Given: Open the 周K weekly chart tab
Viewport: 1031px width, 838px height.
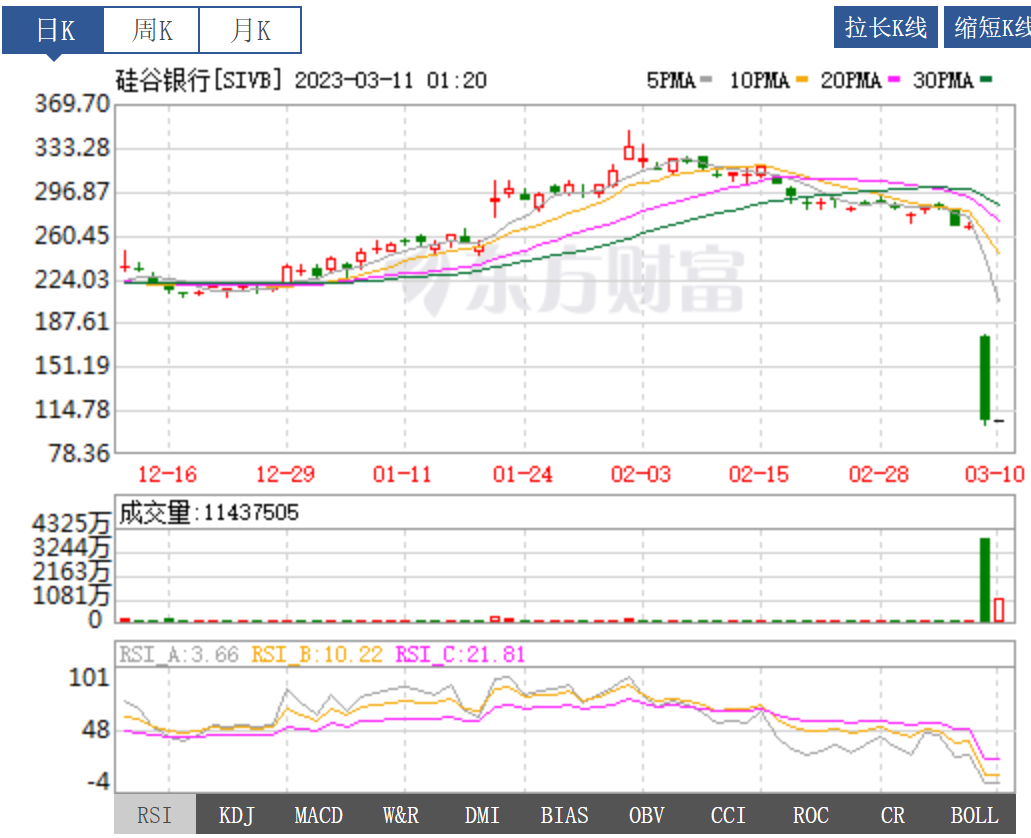Looking at the screenshot, I should (152, 30).
